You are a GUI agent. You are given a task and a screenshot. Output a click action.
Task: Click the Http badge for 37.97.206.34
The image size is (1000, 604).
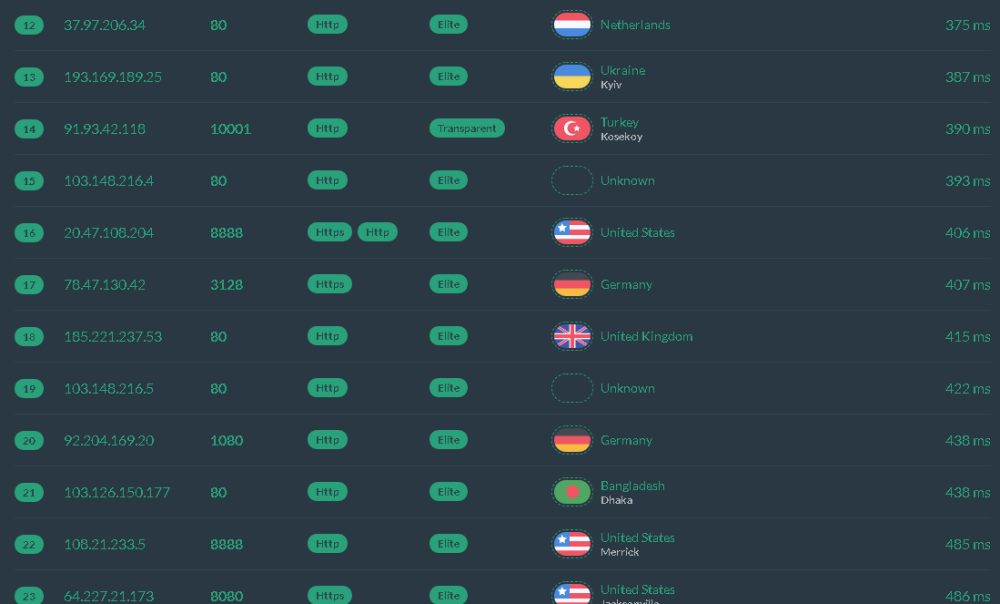(x=327, y=25)
